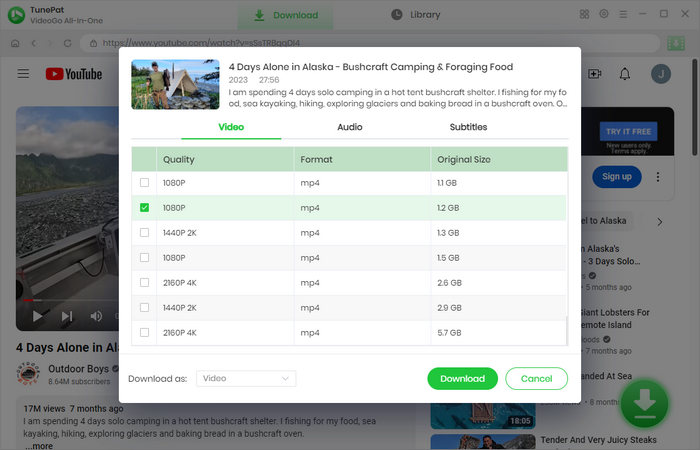Click the Original Size column header

click(499, 159)
